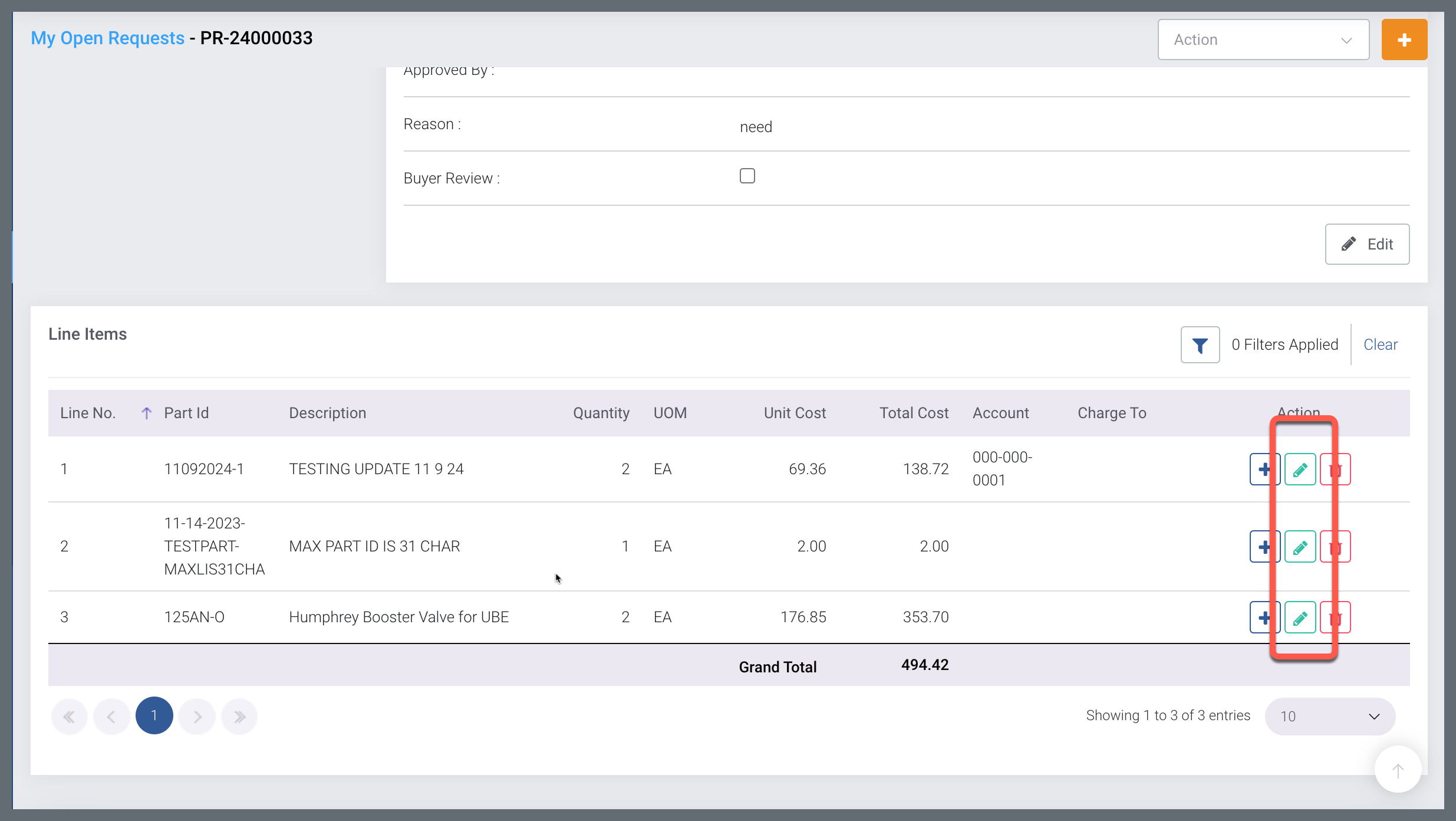Image resolution: width=1456 pixels, height=821 pixels.
Task: Go to next page arrow
Action: (x=197, y=717)
